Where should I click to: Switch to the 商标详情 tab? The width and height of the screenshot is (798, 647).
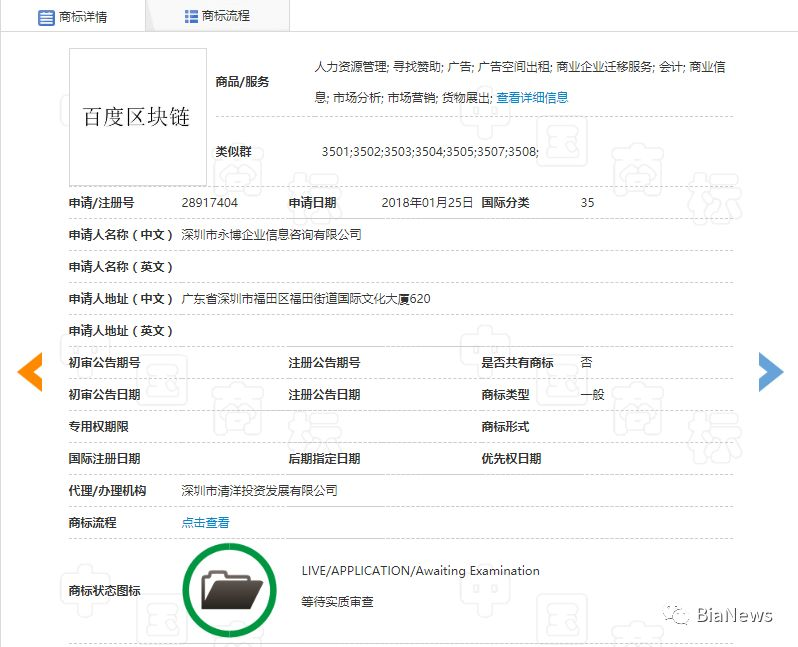point(73,17)
